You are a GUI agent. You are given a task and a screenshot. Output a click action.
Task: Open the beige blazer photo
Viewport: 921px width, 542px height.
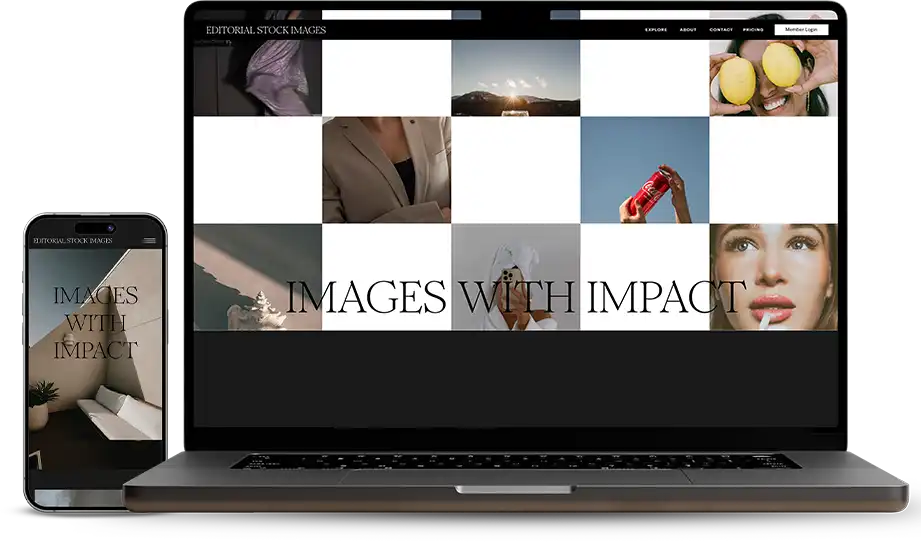coord(386,170)
